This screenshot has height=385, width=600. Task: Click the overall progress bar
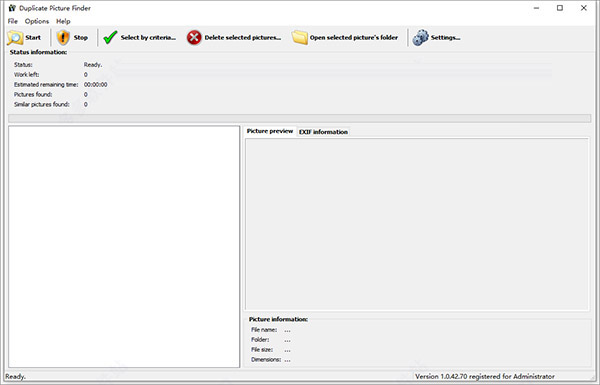point(300,118)
